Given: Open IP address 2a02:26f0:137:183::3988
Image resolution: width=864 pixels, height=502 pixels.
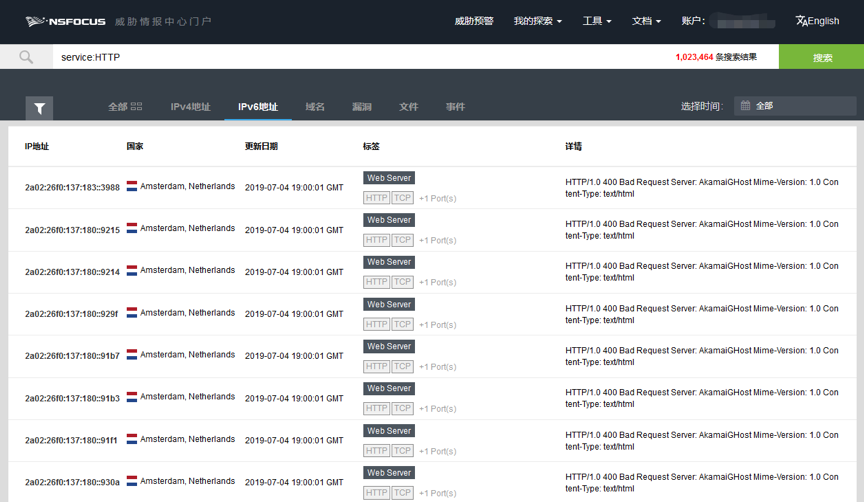Looking at the screenshot, I should [72, 188].
